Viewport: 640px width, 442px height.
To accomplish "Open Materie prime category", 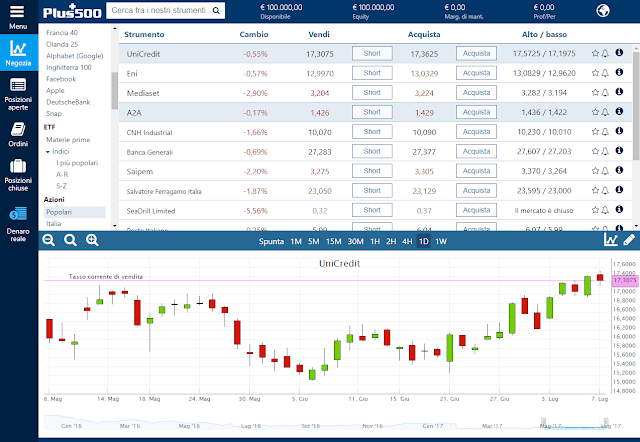I will coord(68,140).
